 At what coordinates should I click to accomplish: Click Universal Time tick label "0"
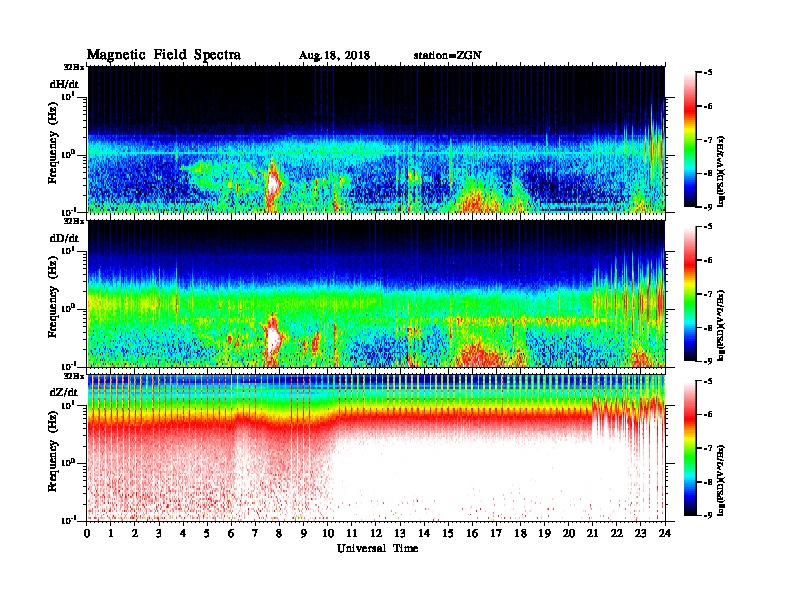pyautogui.click(x=87, y=533)
